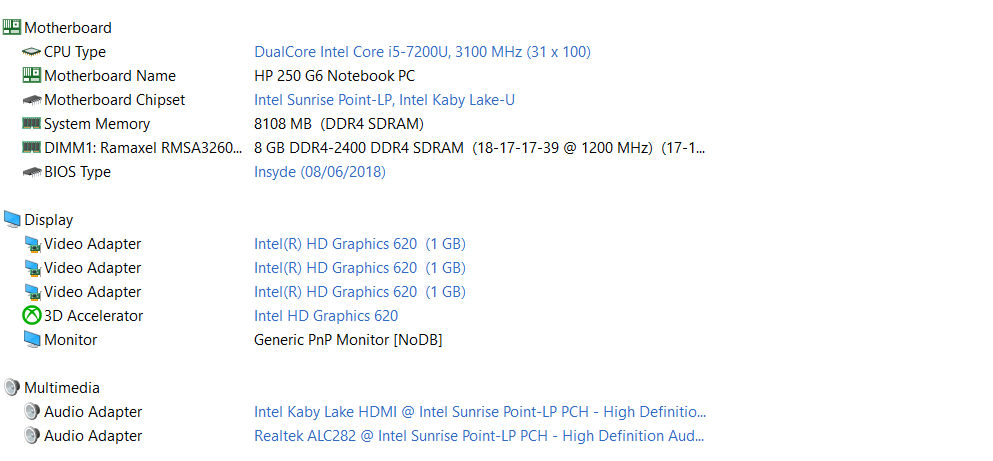993x461 pixels.
Task: Click the System Memory RAM icon
Action: 32,123
